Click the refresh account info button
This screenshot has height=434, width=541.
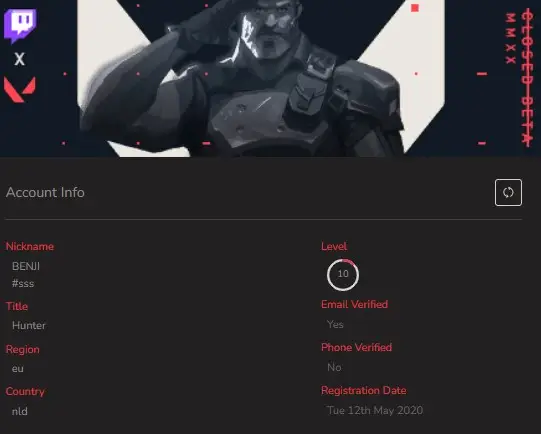pyautogui.click(x=508, y=193)
